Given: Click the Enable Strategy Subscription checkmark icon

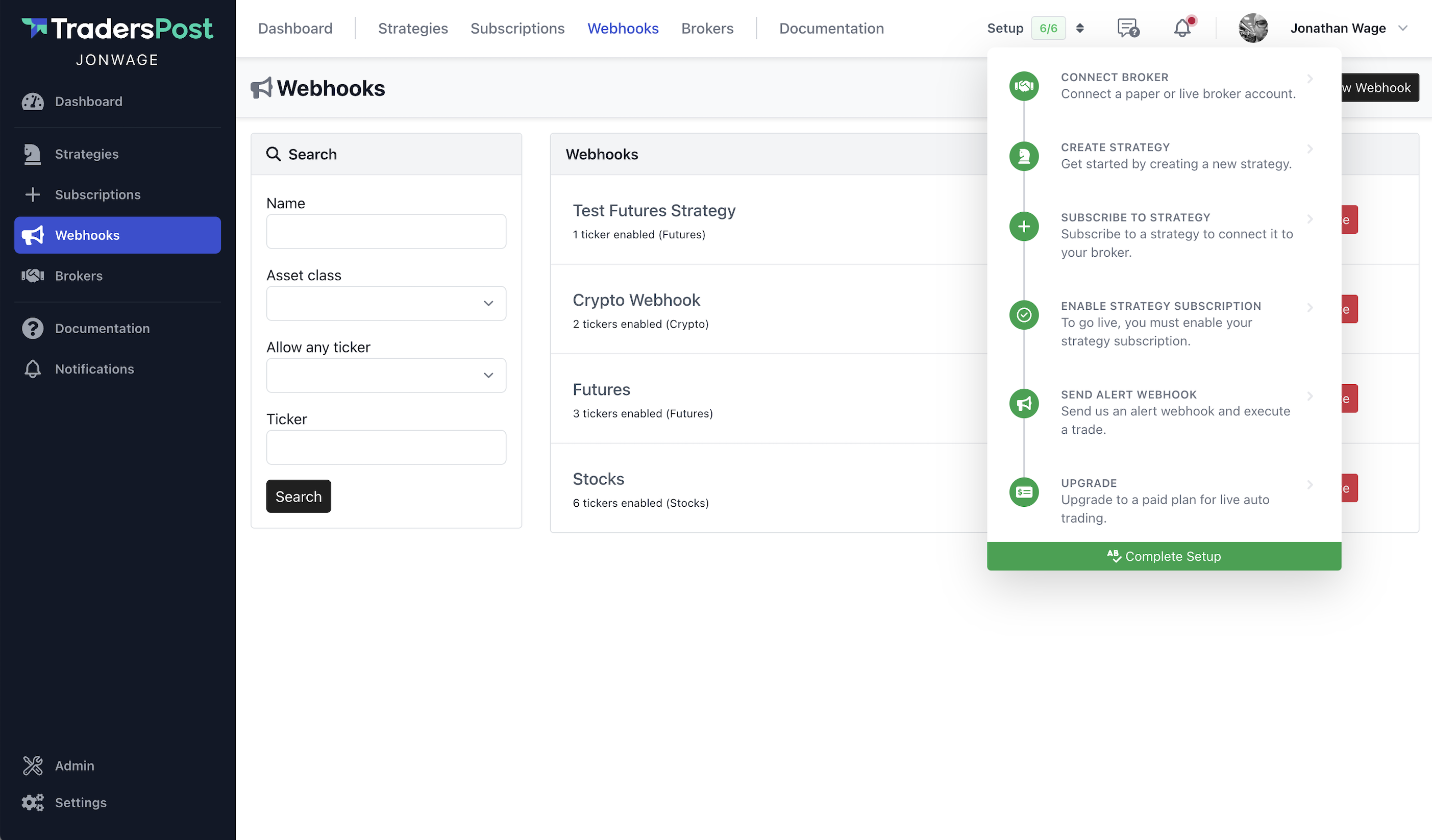Looking at the screenshot, I should click(x=1023, y=315).
